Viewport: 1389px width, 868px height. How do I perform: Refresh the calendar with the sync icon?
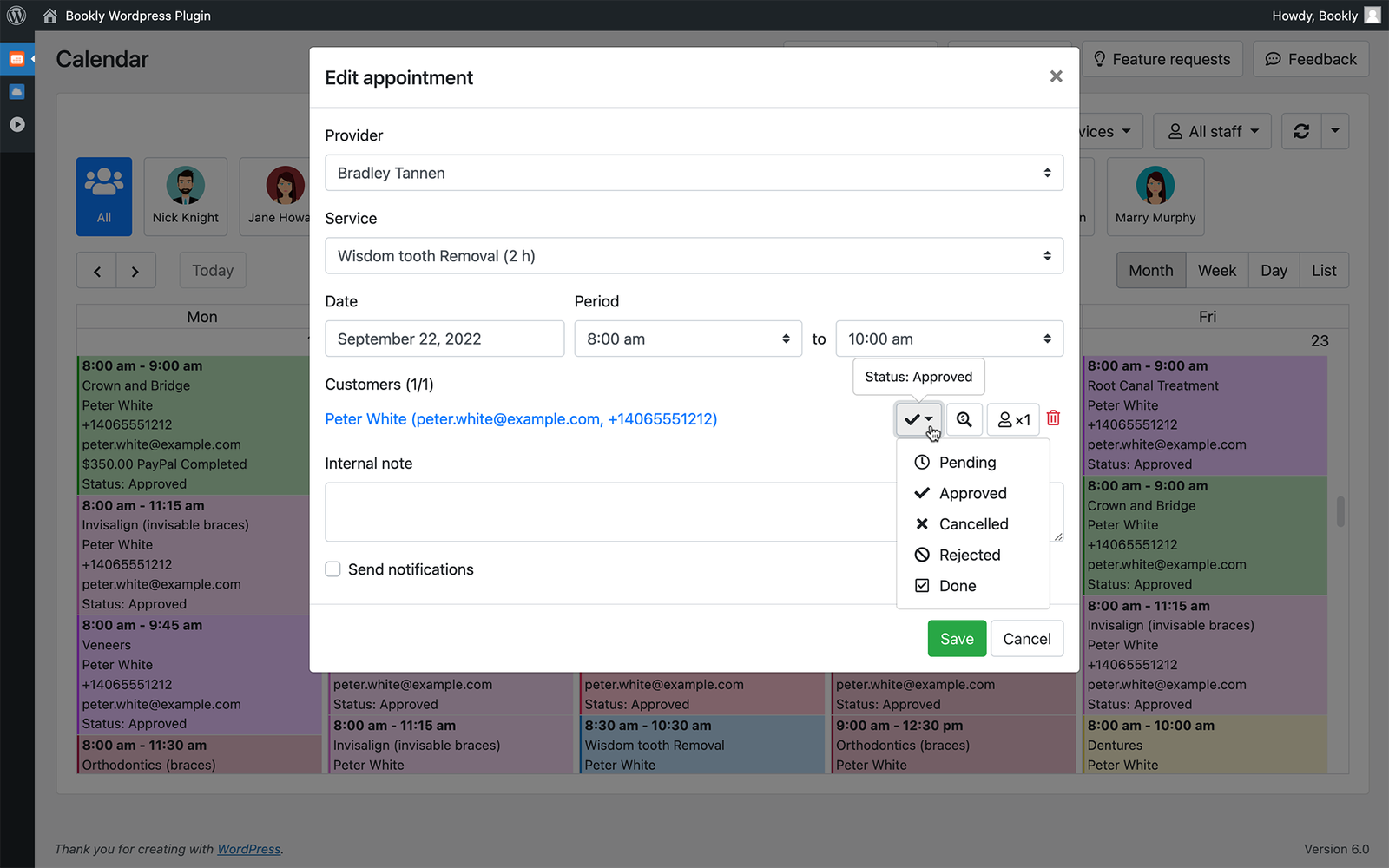(1301, 131)
